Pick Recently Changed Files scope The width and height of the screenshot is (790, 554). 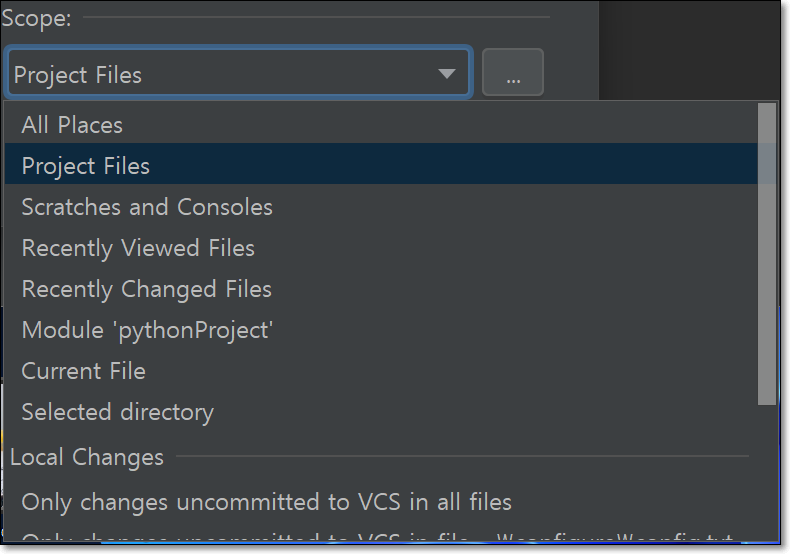click(x=380, y=289)
